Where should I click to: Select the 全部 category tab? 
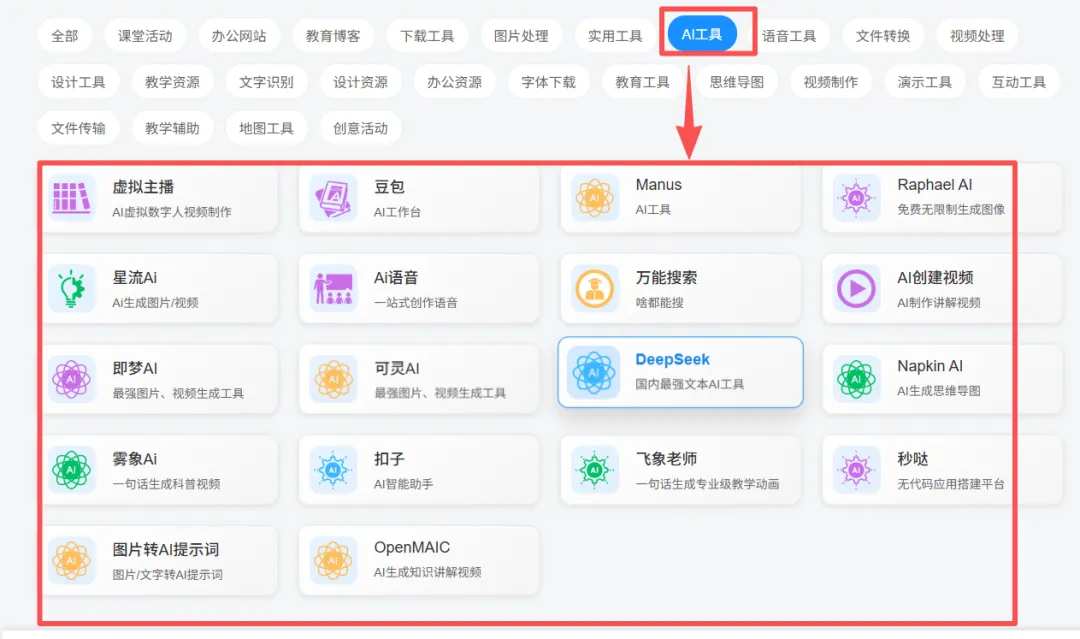(x=65, y=36)
